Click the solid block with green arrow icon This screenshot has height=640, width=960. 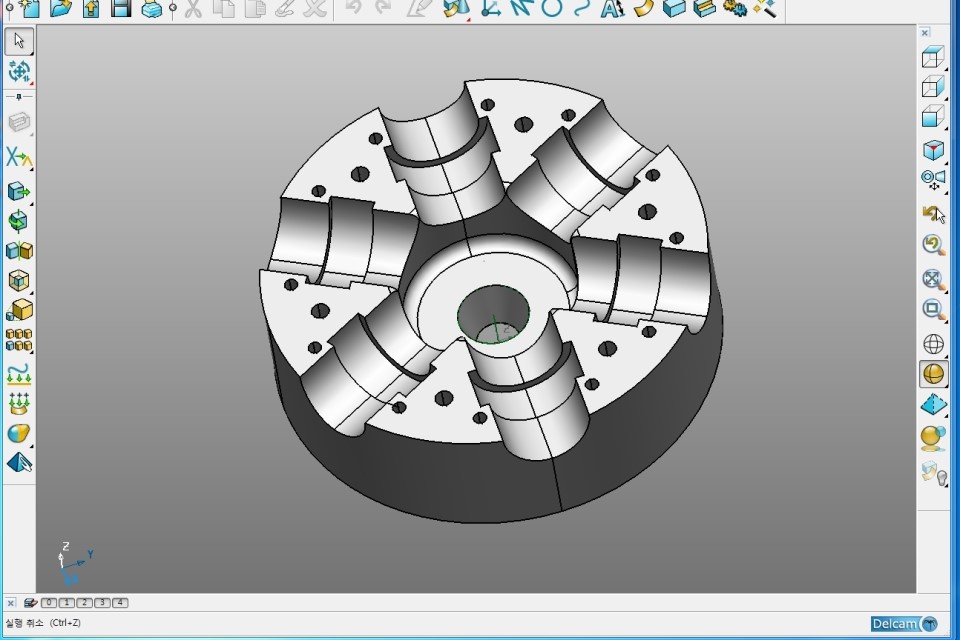point(18,192)
